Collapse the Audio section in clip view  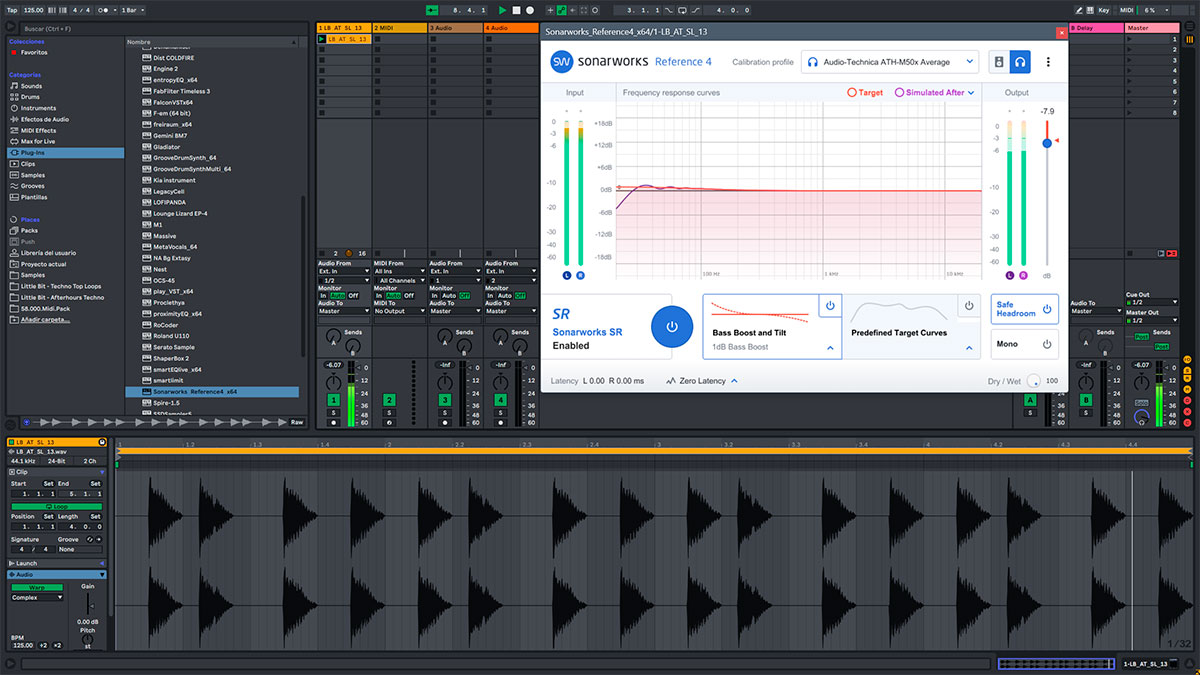(101, 575)
